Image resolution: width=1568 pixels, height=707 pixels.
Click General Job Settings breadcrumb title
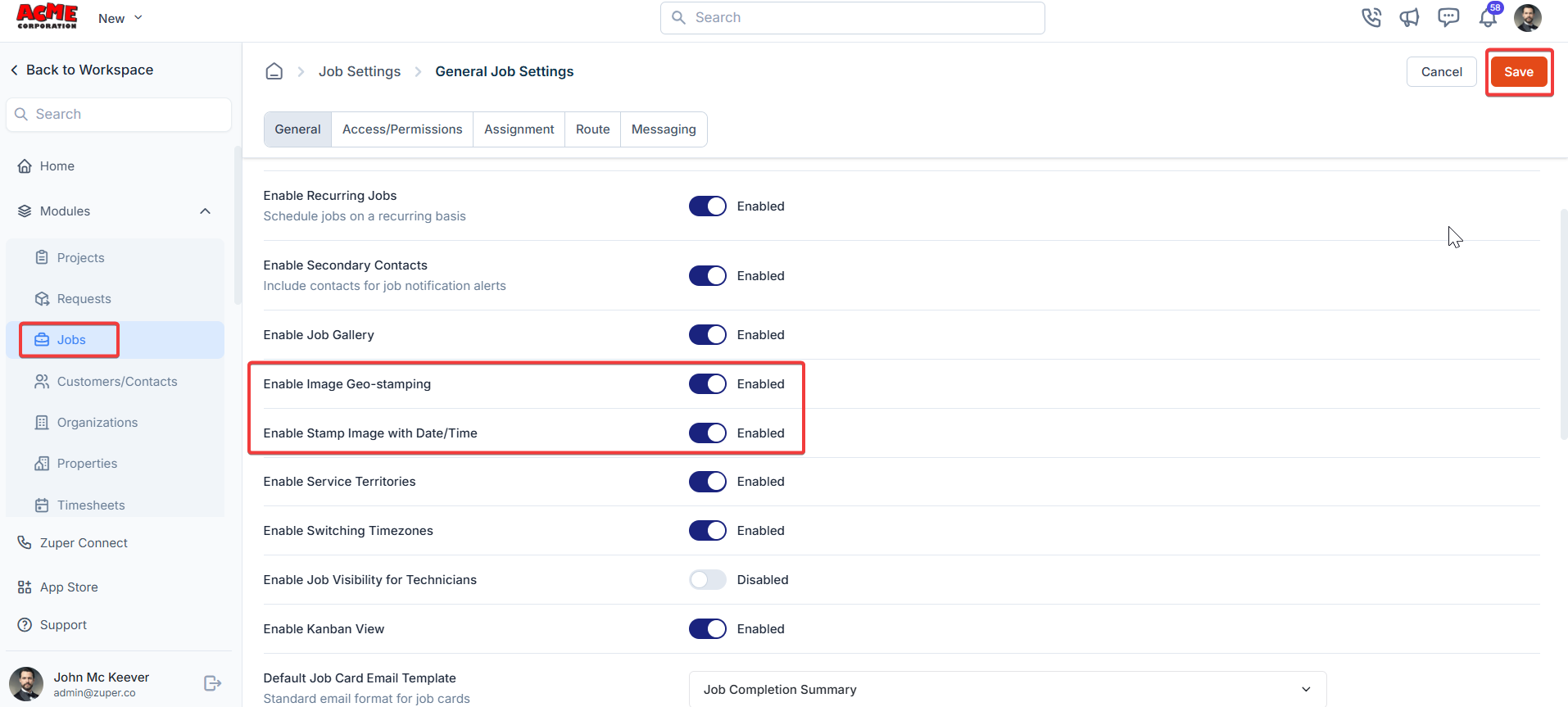[504, 71]
